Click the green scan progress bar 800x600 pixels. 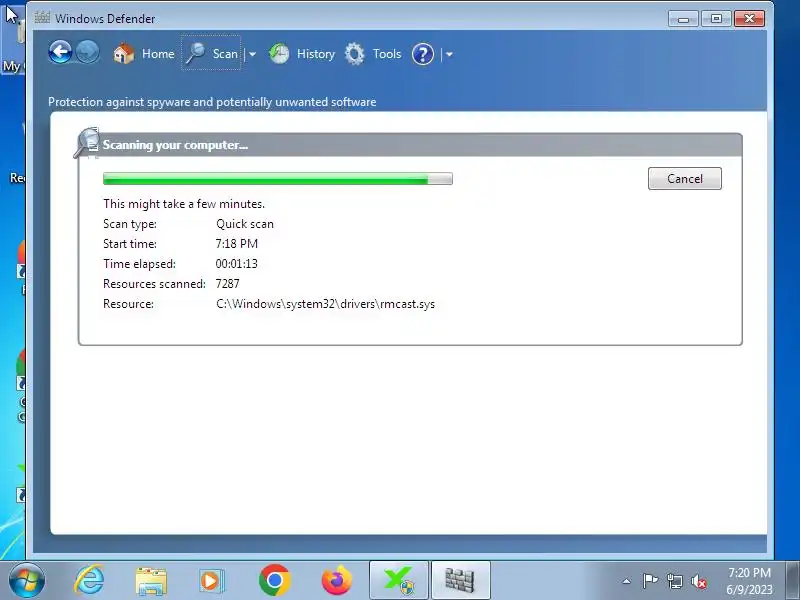coord(278,179)
